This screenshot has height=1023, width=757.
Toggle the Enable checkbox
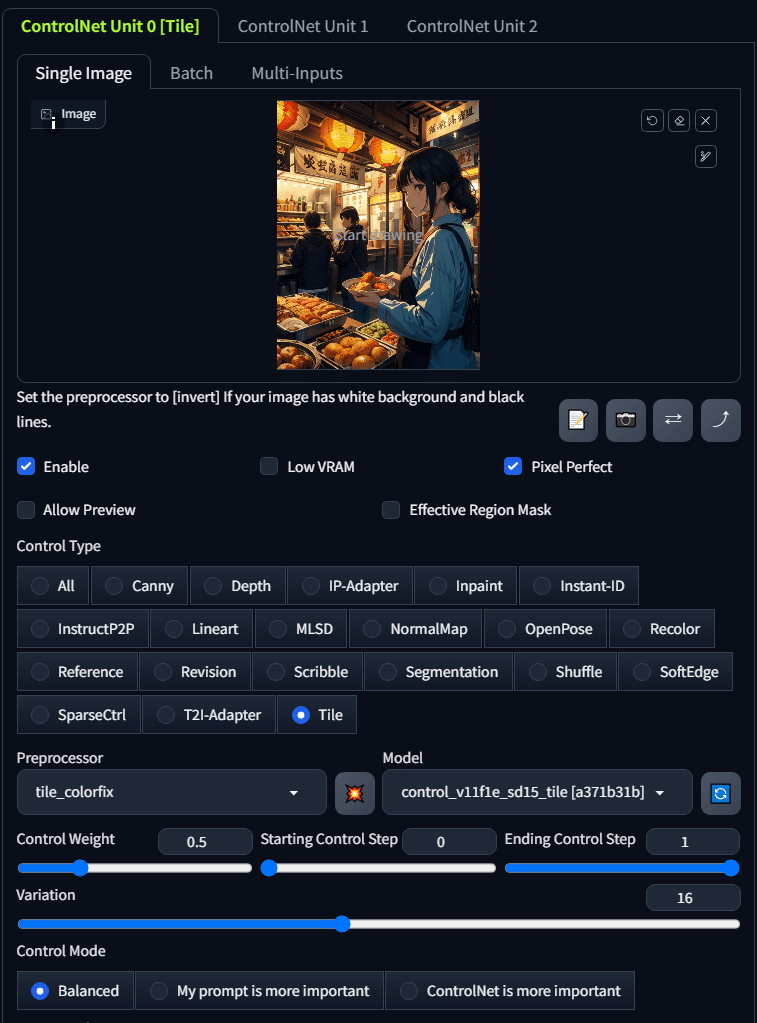click(x=26, y=466)
